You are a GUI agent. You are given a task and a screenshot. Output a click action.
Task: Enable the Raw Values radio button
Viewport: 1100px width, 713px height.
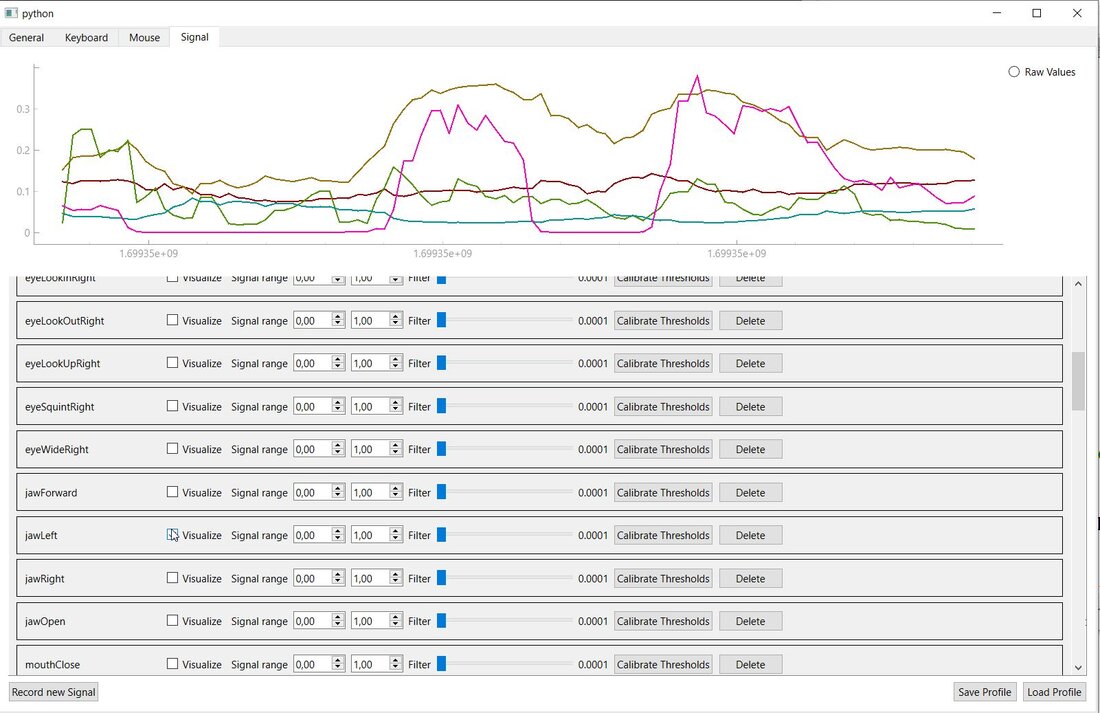pos(1014,72)
